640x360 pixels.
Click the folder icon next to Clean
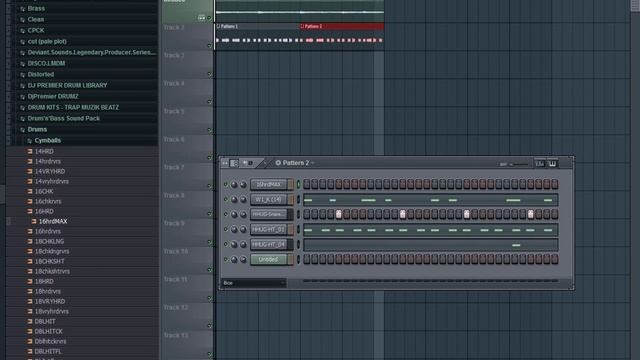tap(22, 20)
